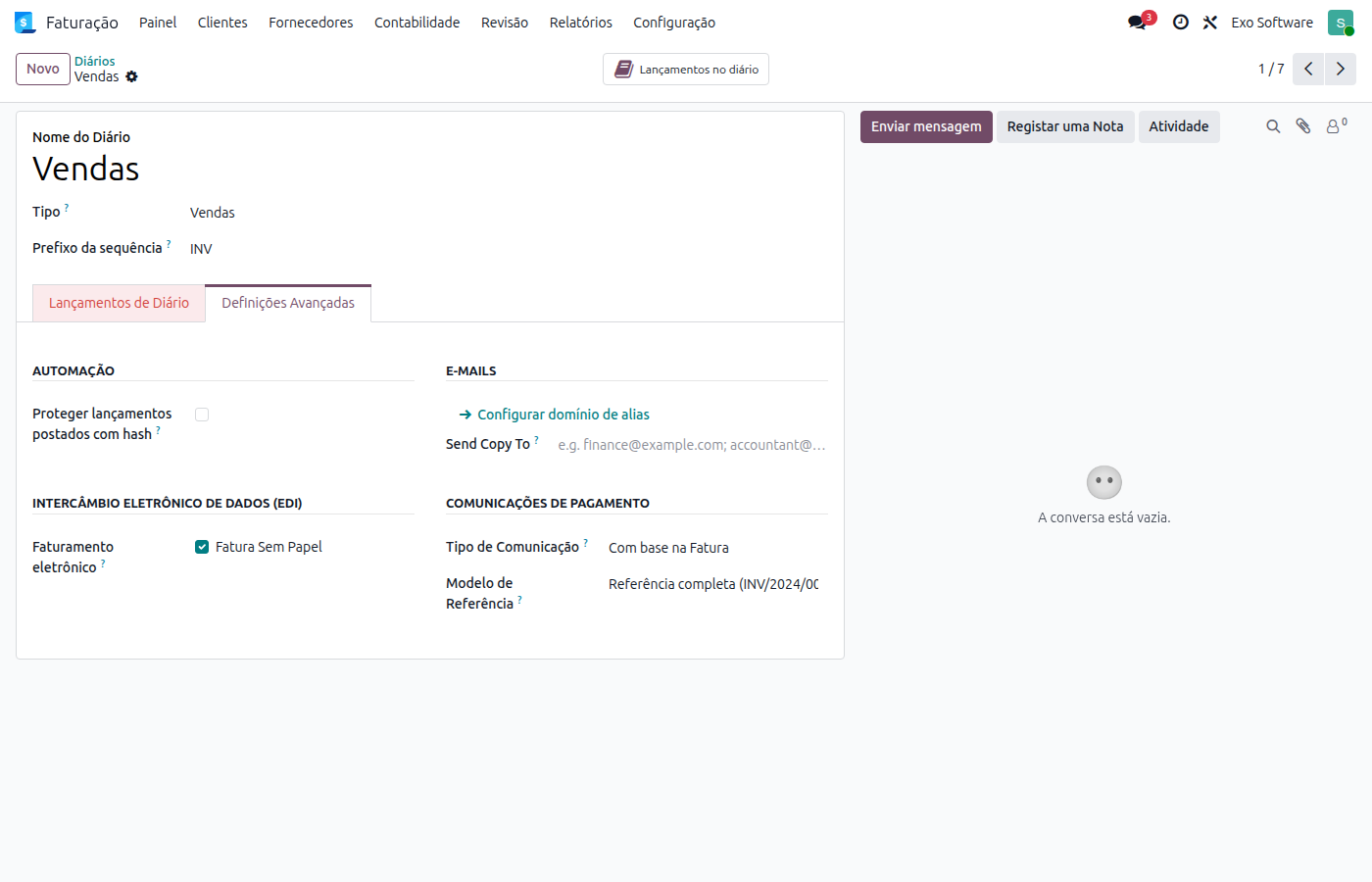Open the activities clock icon
Viewport: 1372px width, 882px height.
tap(1181, 23)
